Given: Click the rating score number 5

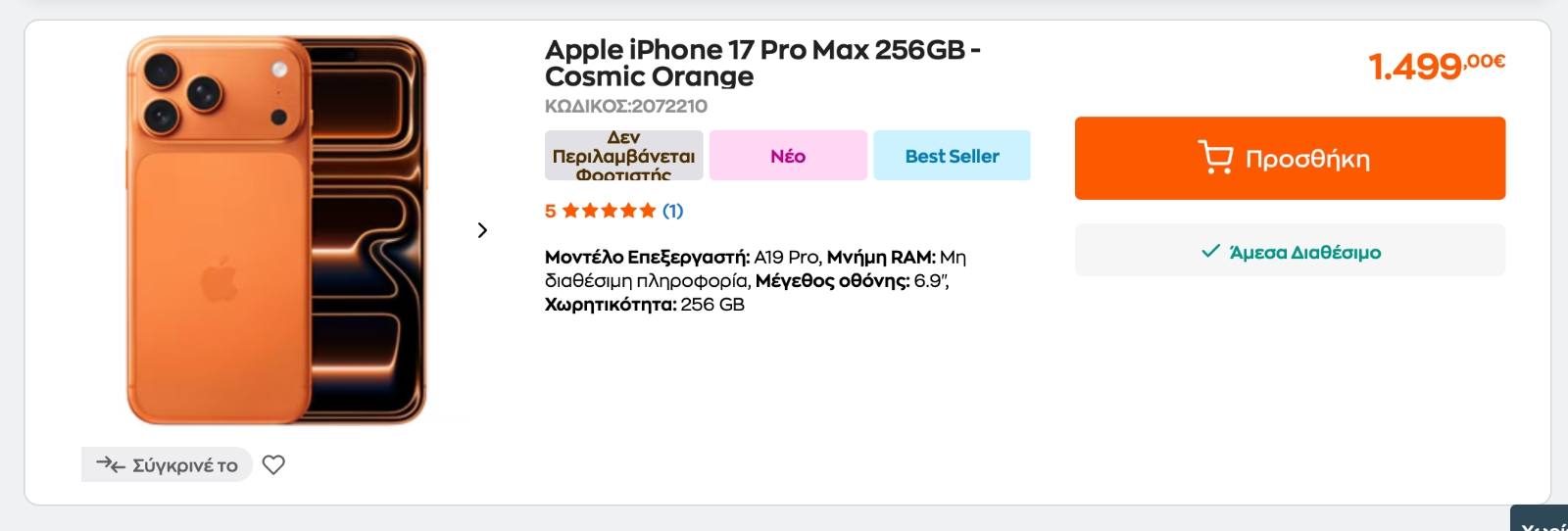Looking at the screenshot, I should click(x=551, y=211).
